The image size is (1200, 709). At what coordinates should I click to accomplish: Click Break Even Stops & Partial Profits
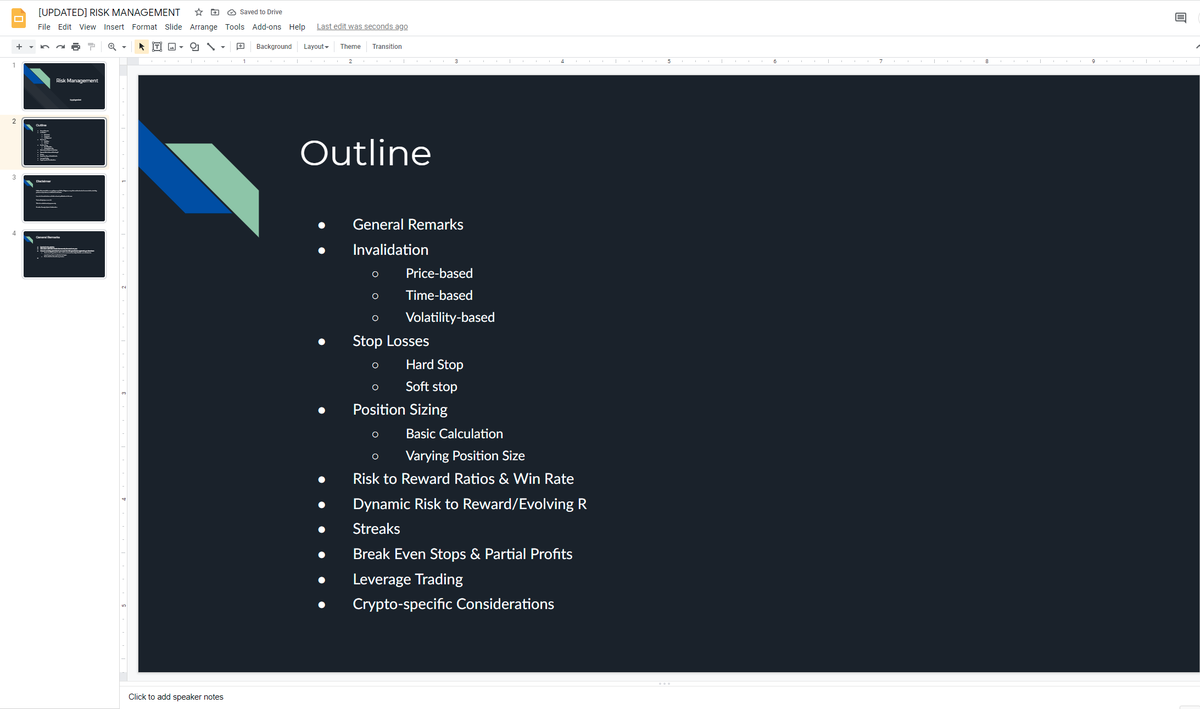pos(463,554)
